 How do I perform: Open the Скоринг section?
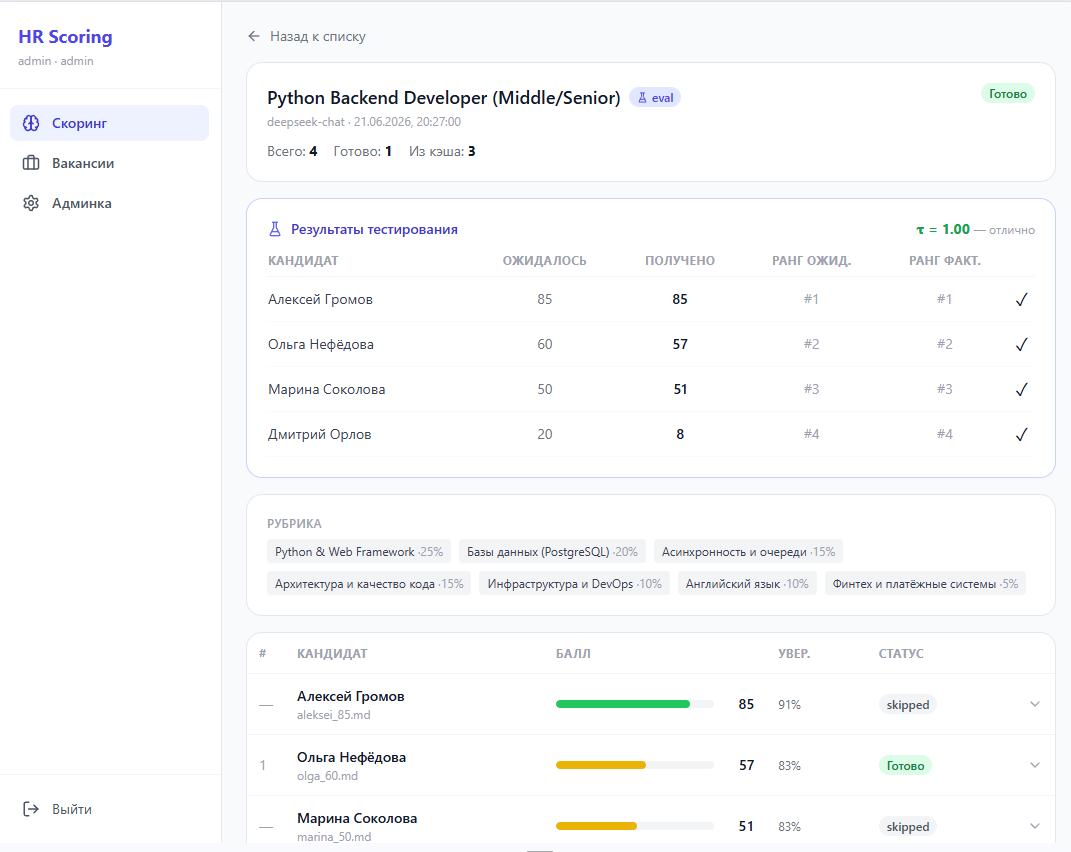(109, 123)
